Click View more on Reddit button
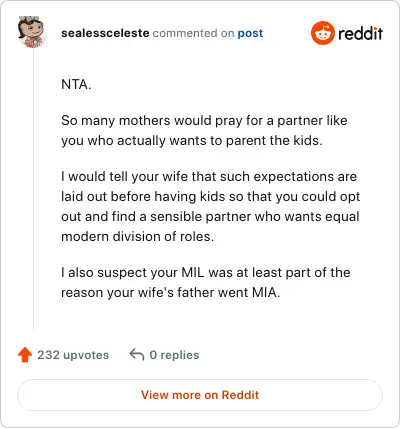 point(200,395)
